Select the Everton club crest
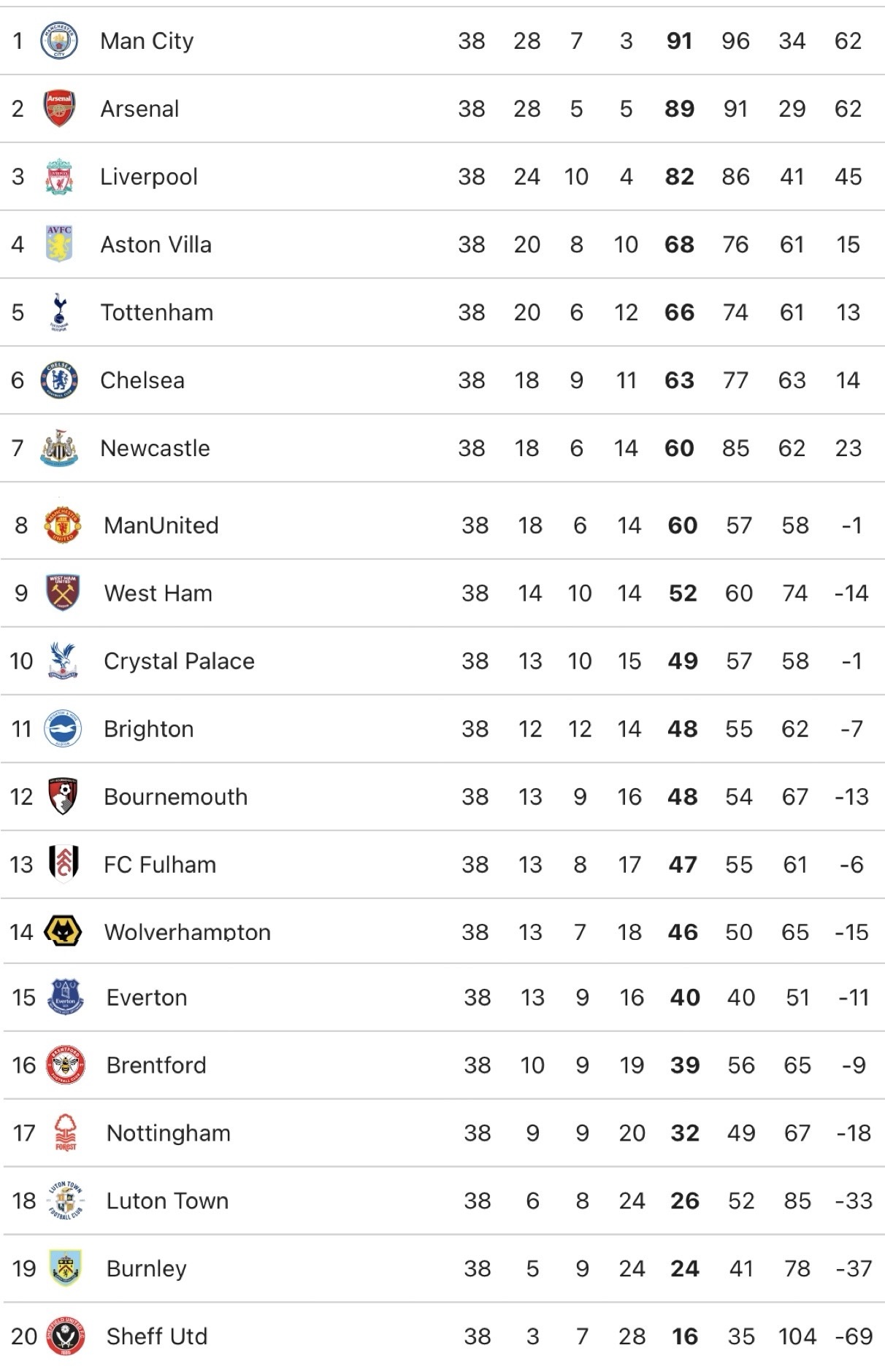This screenshot has width=885, height=1372. 65,998
